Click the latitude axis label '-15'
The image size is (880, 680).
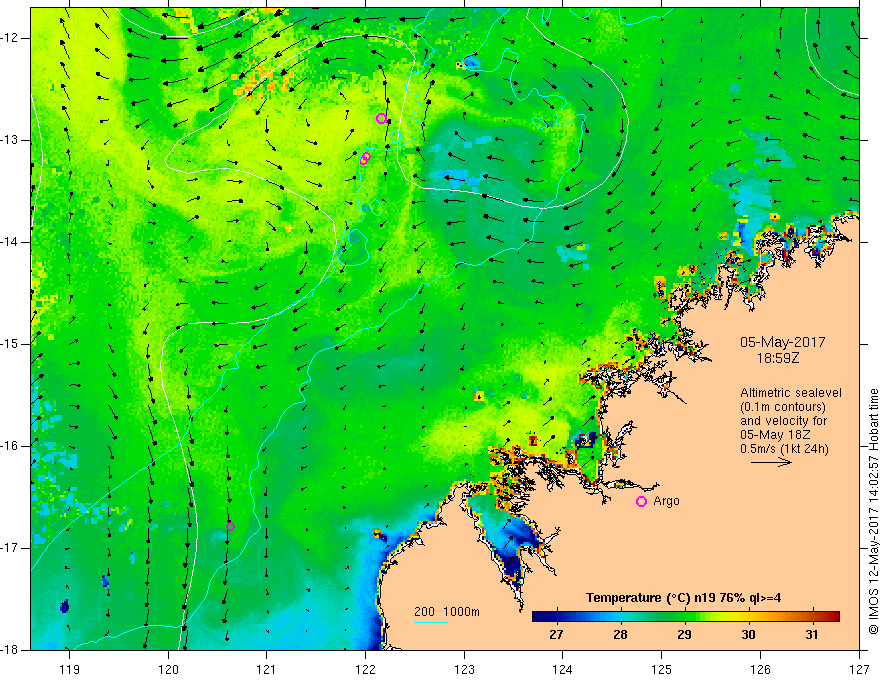pyautogui.click(x=10, y=344)
